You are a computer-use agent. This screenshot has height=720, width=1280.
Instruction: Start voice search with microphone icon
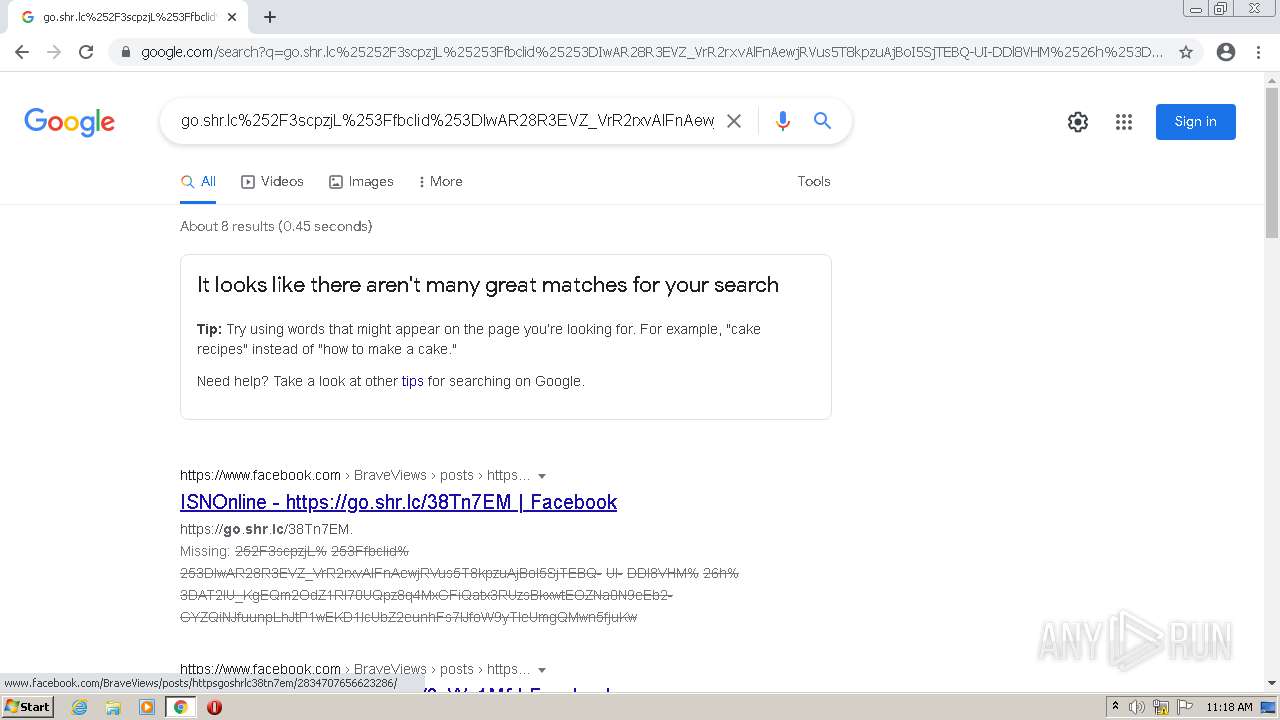click(x=783, y=121)
